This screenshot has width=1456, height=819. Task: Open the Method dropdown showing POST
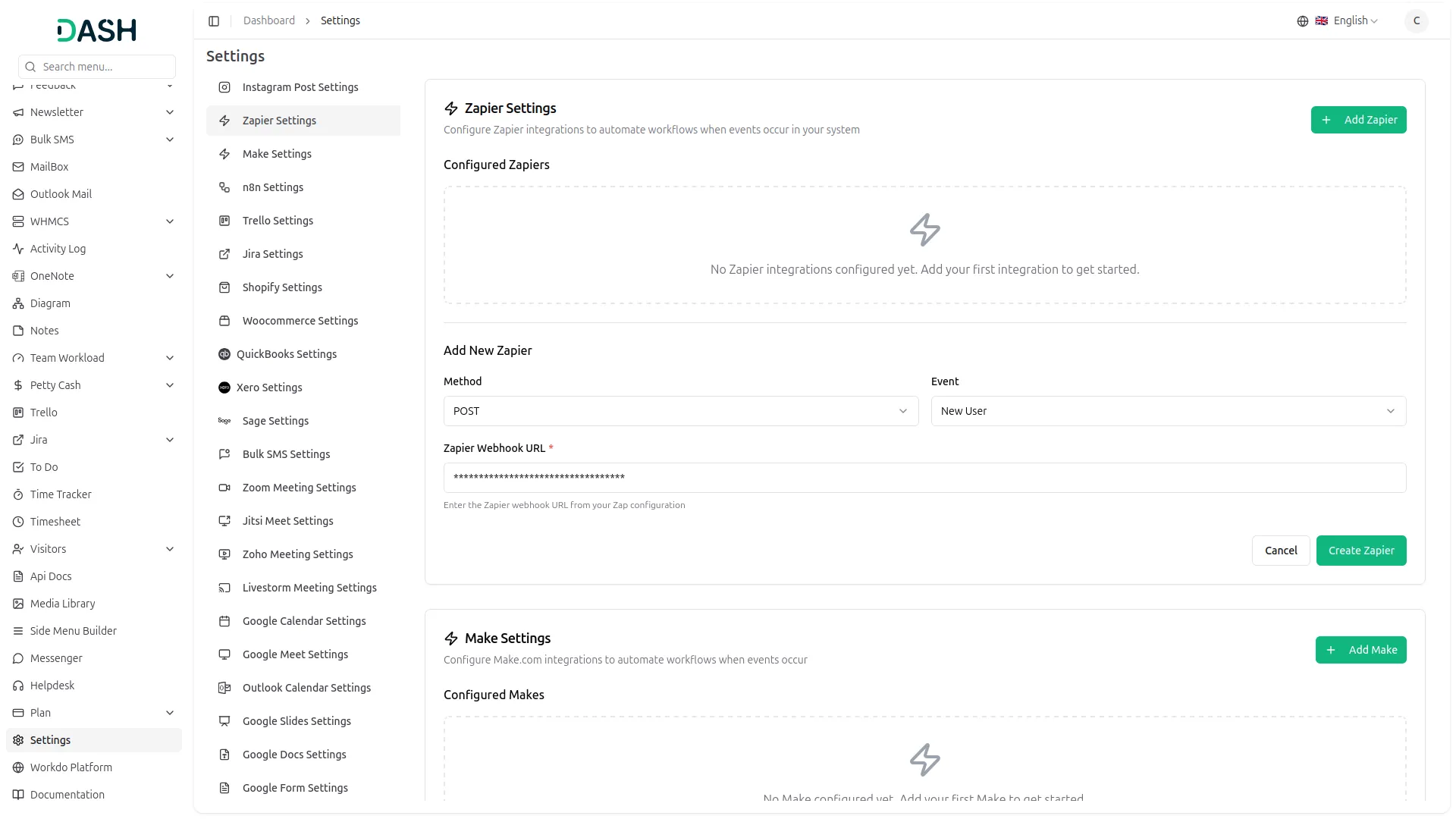[x=680, y=411]
